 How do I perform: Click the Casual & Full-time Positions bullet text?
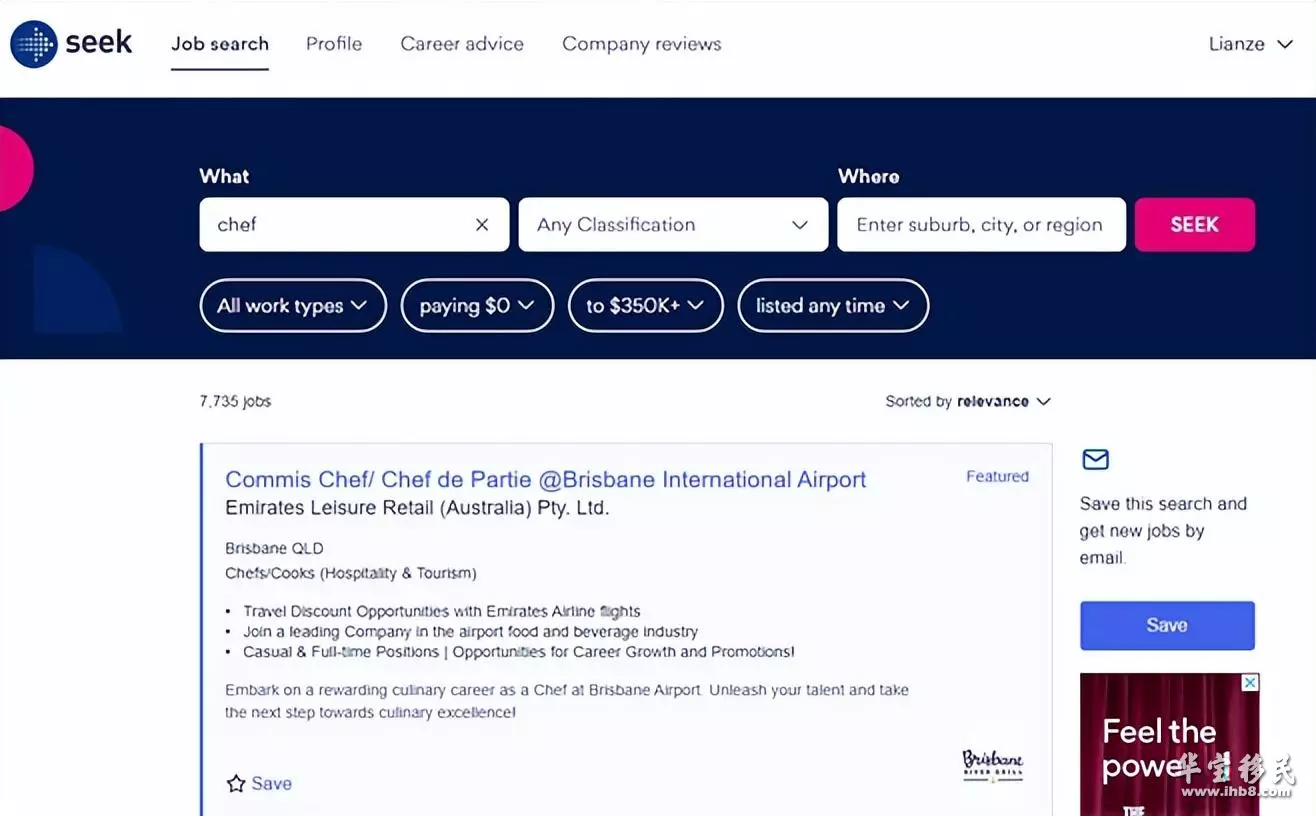point(519,652)
